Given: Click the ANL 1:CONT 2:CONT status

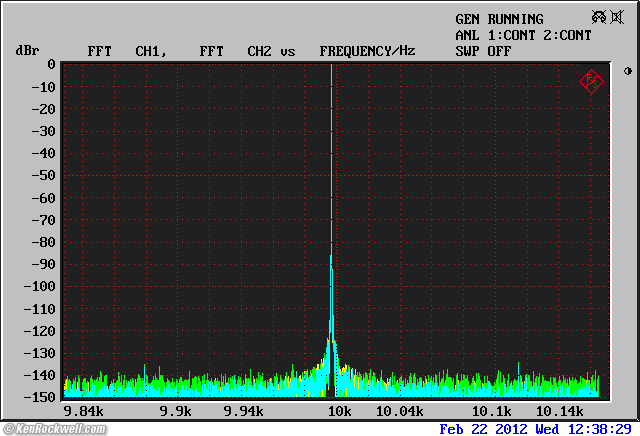Looking at the screenshot, I should [523, 35].
